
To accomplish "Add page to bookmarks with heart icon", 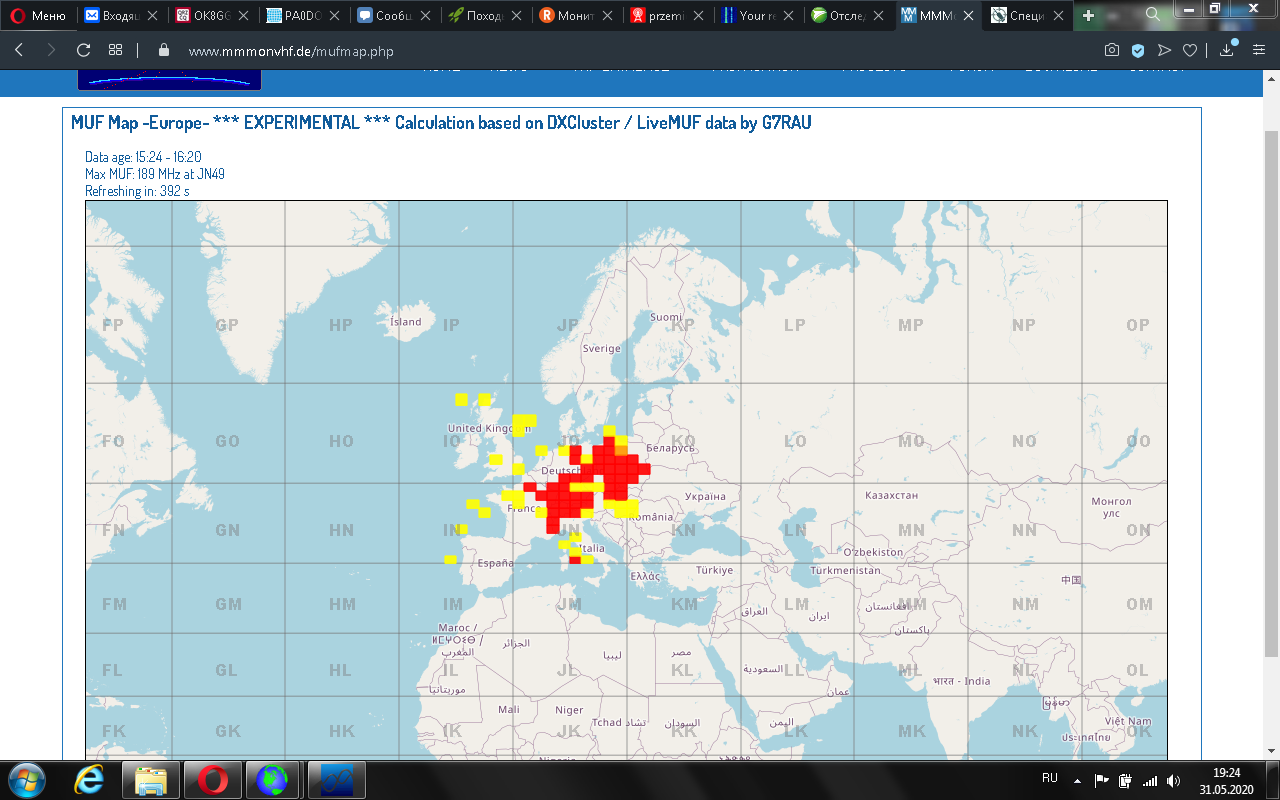I will pyautogui.click(x=1189, y=50).
